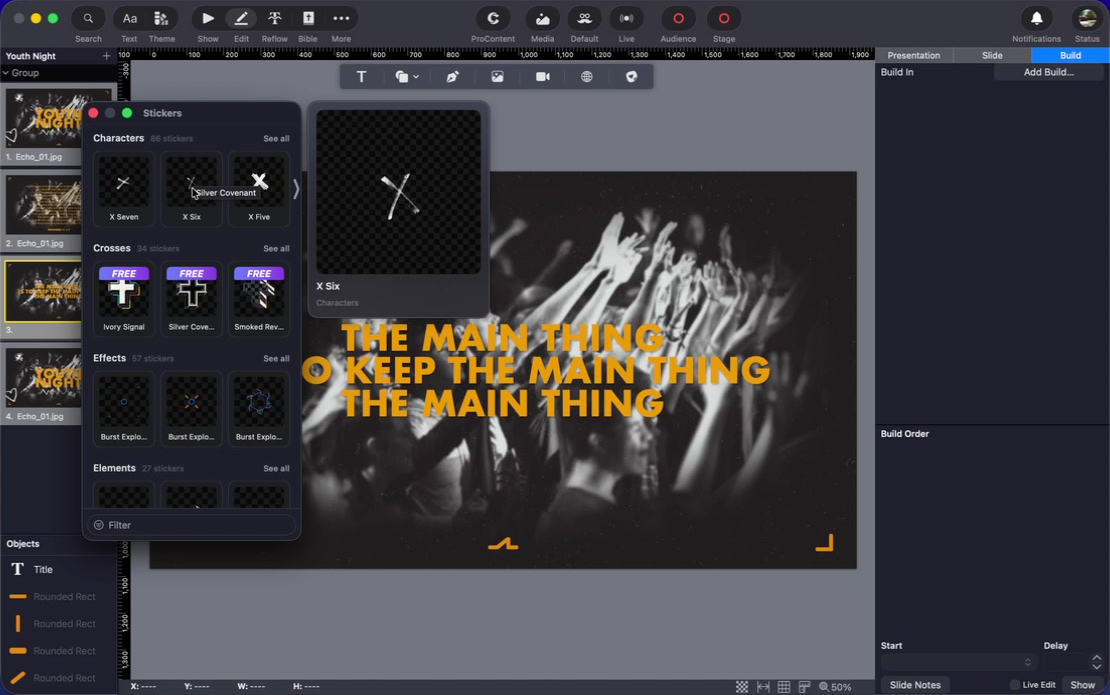This screenshot has width=1110, height=695.
Task: Select slide 2 Echo_01.jpg thumbnail
Action: 42,205
